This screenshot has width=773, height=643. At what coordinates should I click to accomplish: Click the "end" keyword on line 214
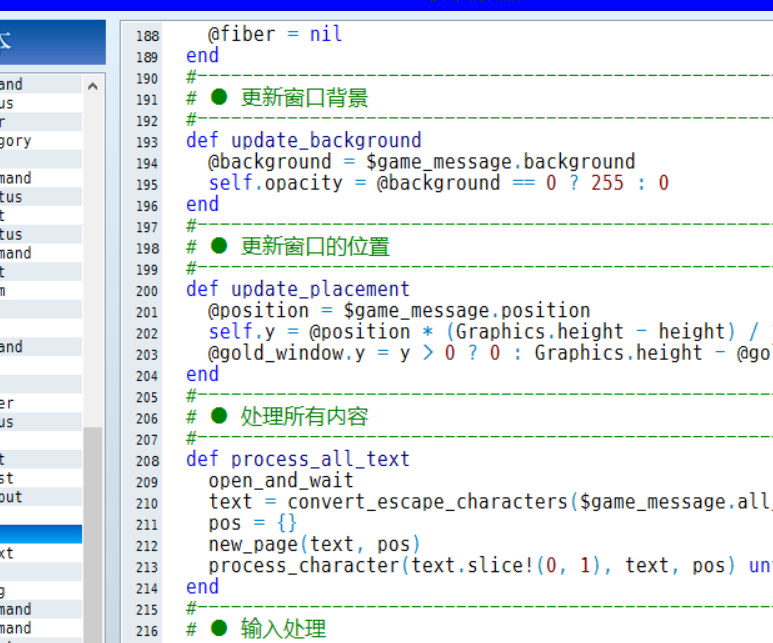(202, 586)
